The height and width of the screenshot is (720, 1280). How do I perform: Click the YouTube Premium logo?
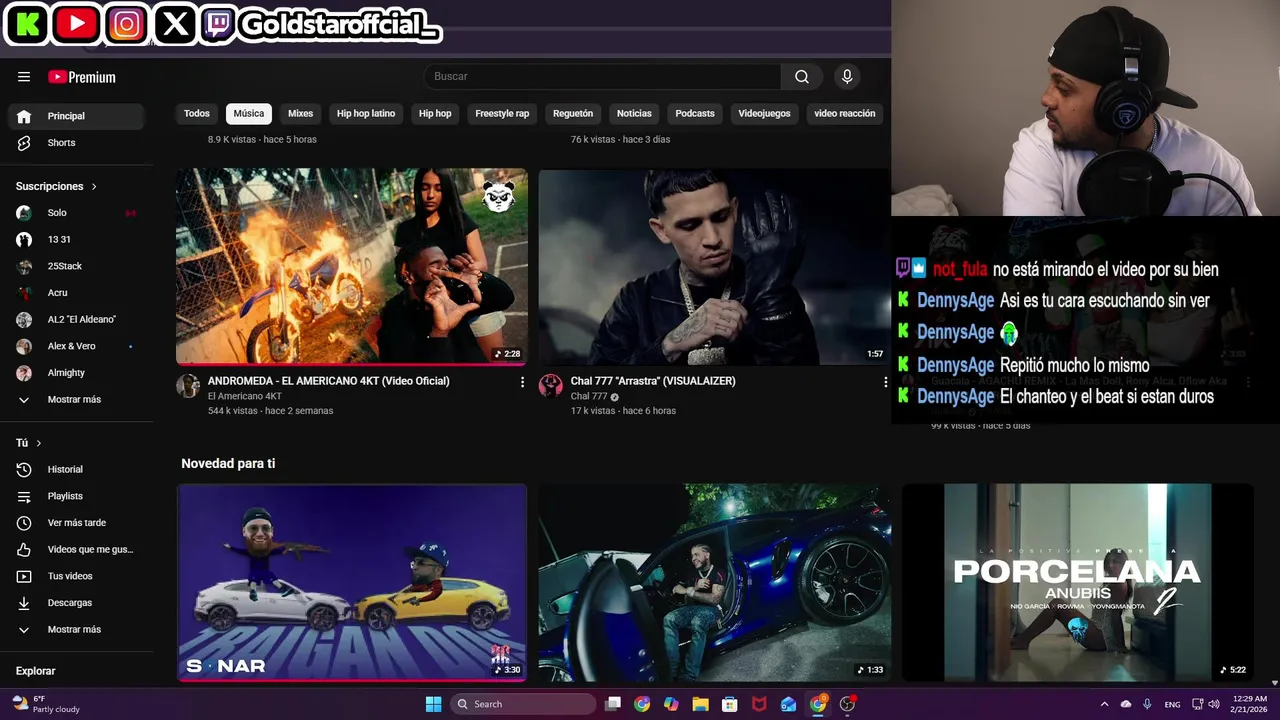point(82,77)
